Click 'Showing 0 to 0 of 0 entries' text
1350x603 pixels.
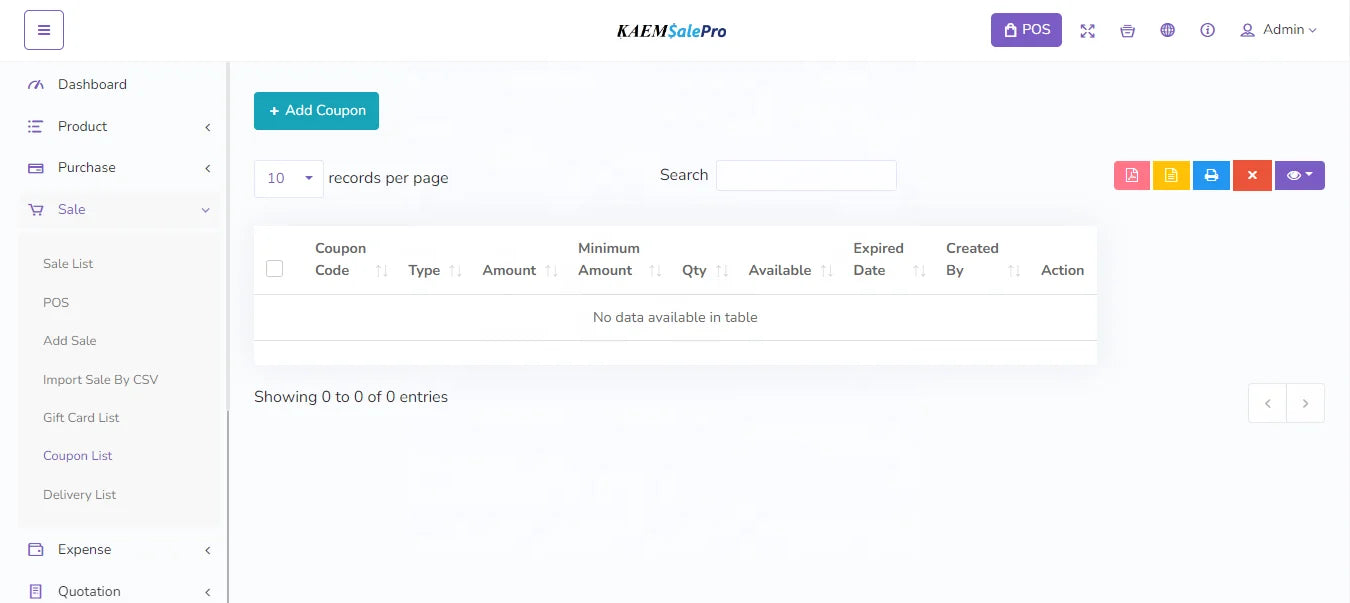(x=351, y=397)
